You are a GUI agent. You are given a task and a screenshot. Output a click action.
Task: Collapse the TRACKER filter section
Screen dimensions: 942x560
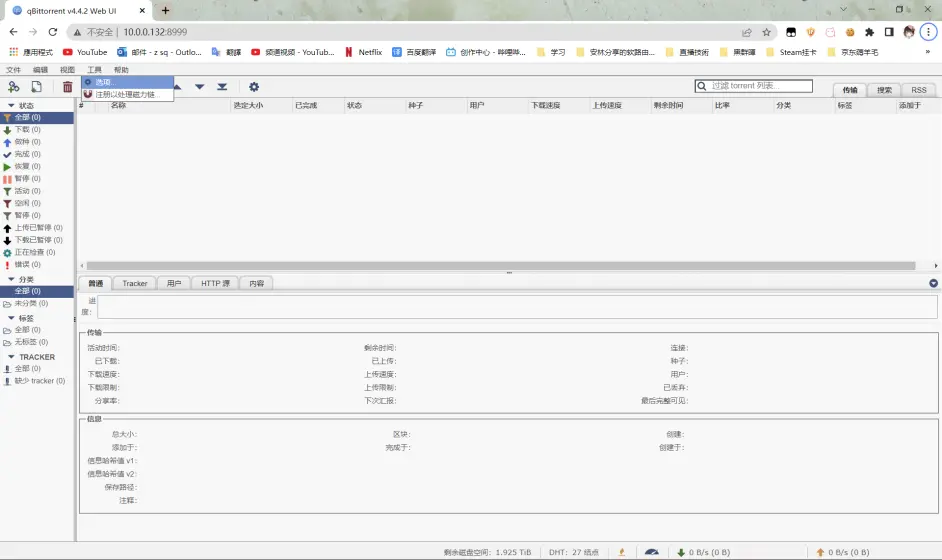[x=11, y=357]
